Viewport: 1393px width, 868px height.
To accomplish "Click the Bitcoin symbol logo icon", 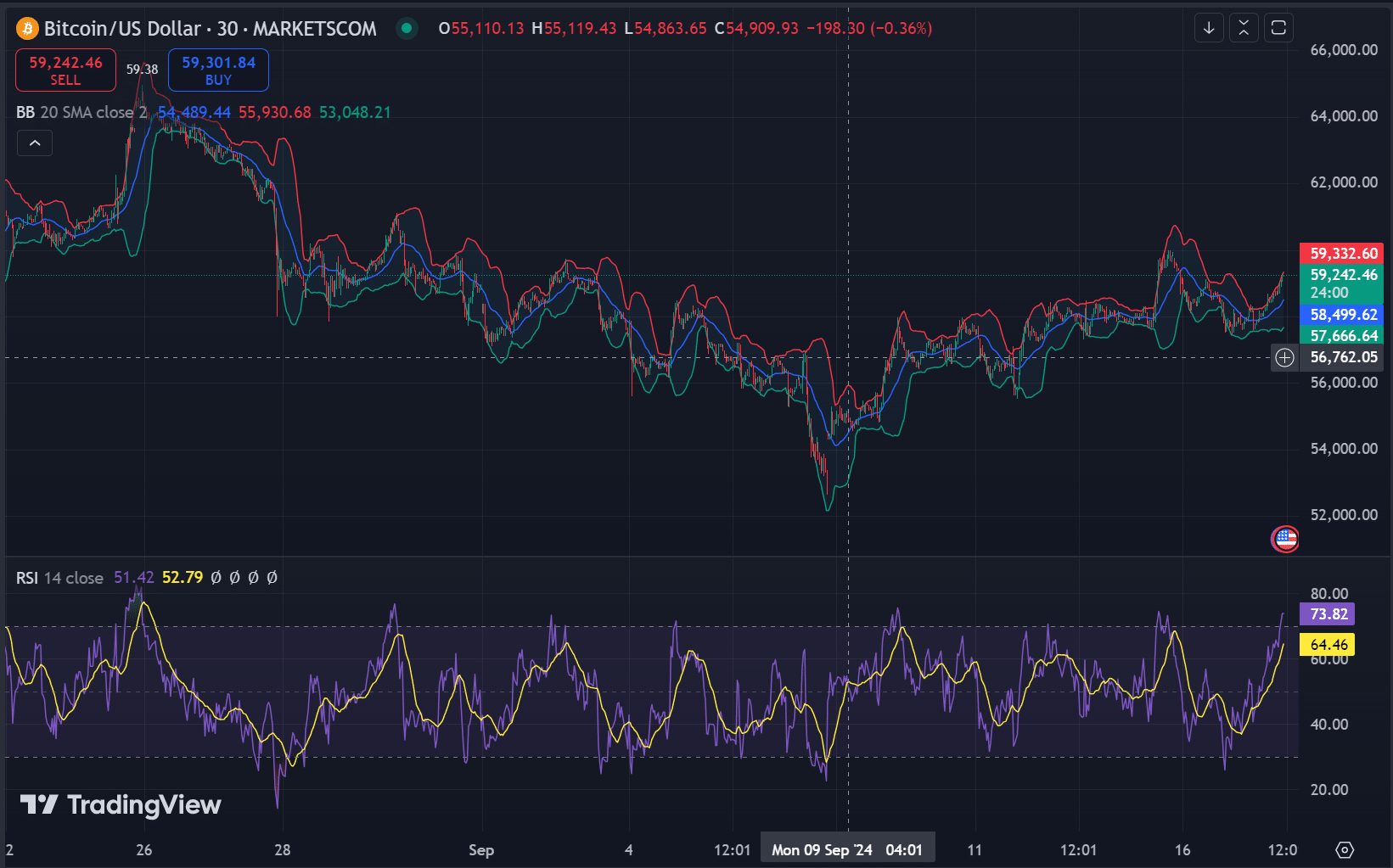I will [27, 29].
